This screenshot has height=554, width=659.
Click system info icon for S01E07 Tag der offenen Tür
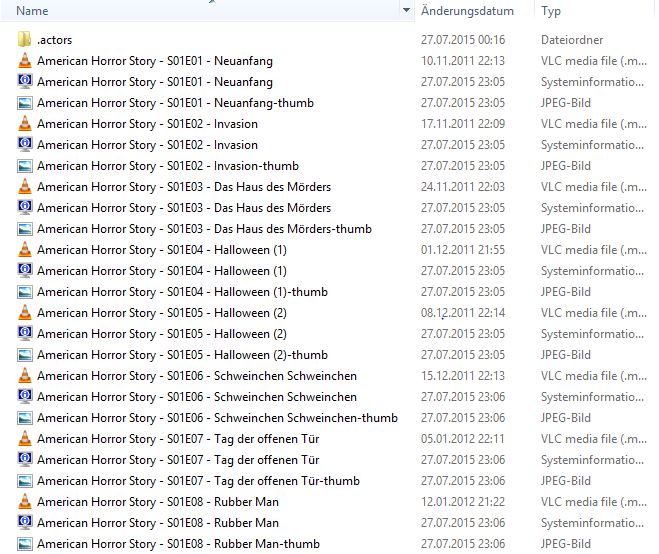coord(25,460)
